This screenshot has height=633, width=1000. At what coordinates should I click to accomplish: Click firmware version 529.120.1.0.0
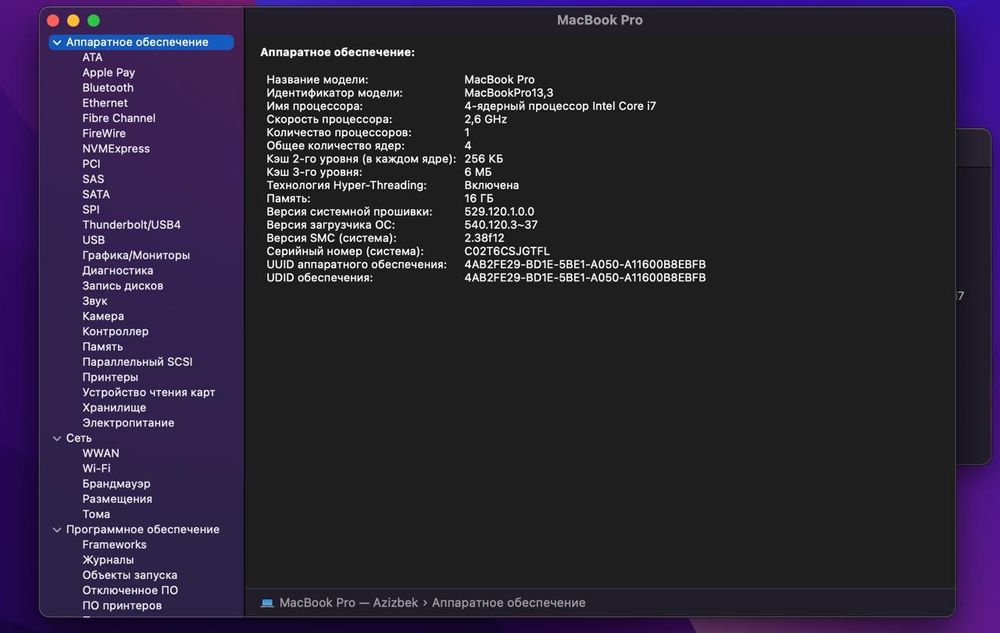(x=499, y=212)
